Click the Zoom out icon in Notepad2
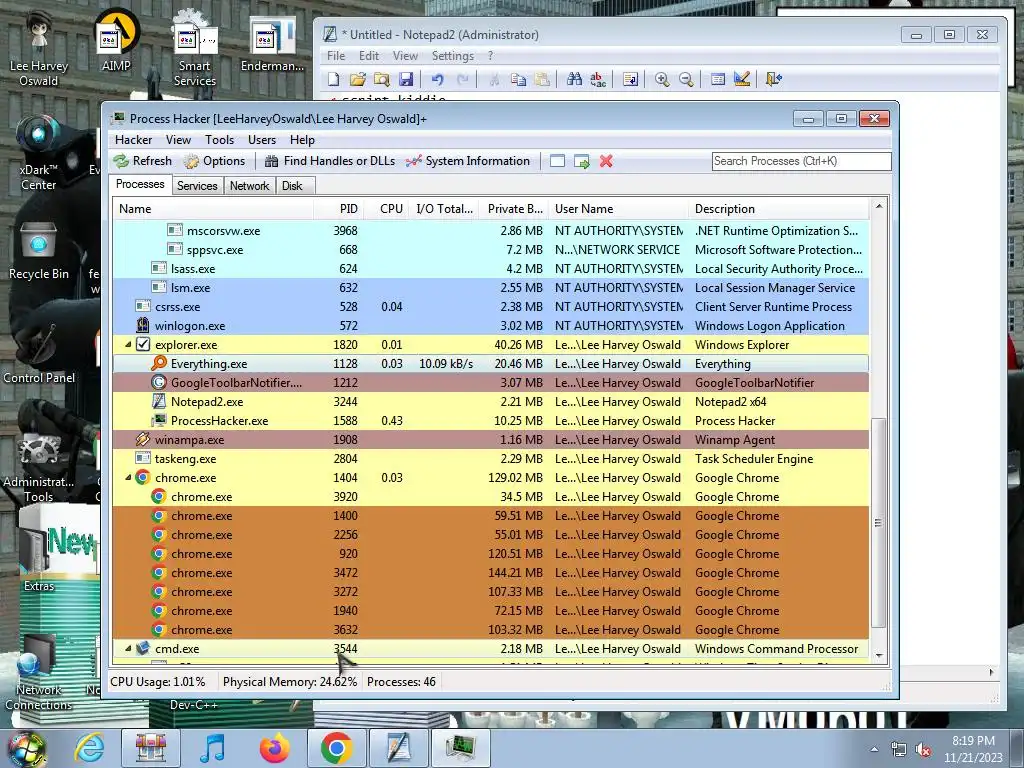1024x768 pixels. pos(686,80)
